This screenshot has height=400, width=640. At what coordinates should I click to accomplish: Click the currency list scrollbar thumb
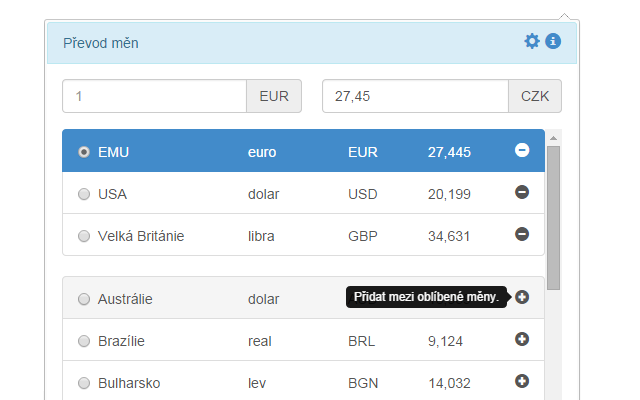pos(553,218)
